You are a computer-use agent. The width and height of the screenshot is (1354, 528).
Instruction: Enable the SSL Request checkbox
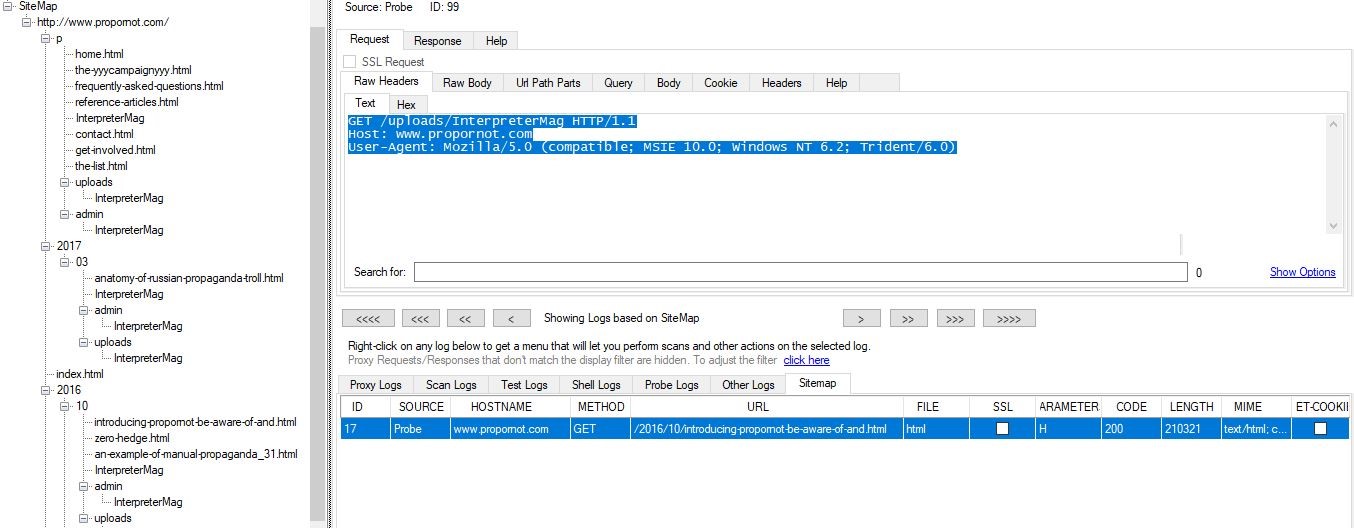pos(350,62)
